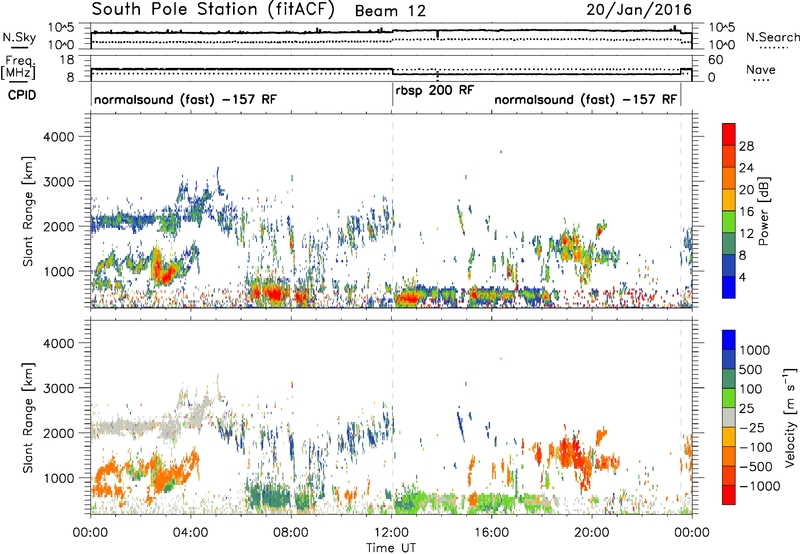Click the '3000' tick of the velocity panel axis
The height and width of the screenshot is (554, 800).
tap(58, 388)
